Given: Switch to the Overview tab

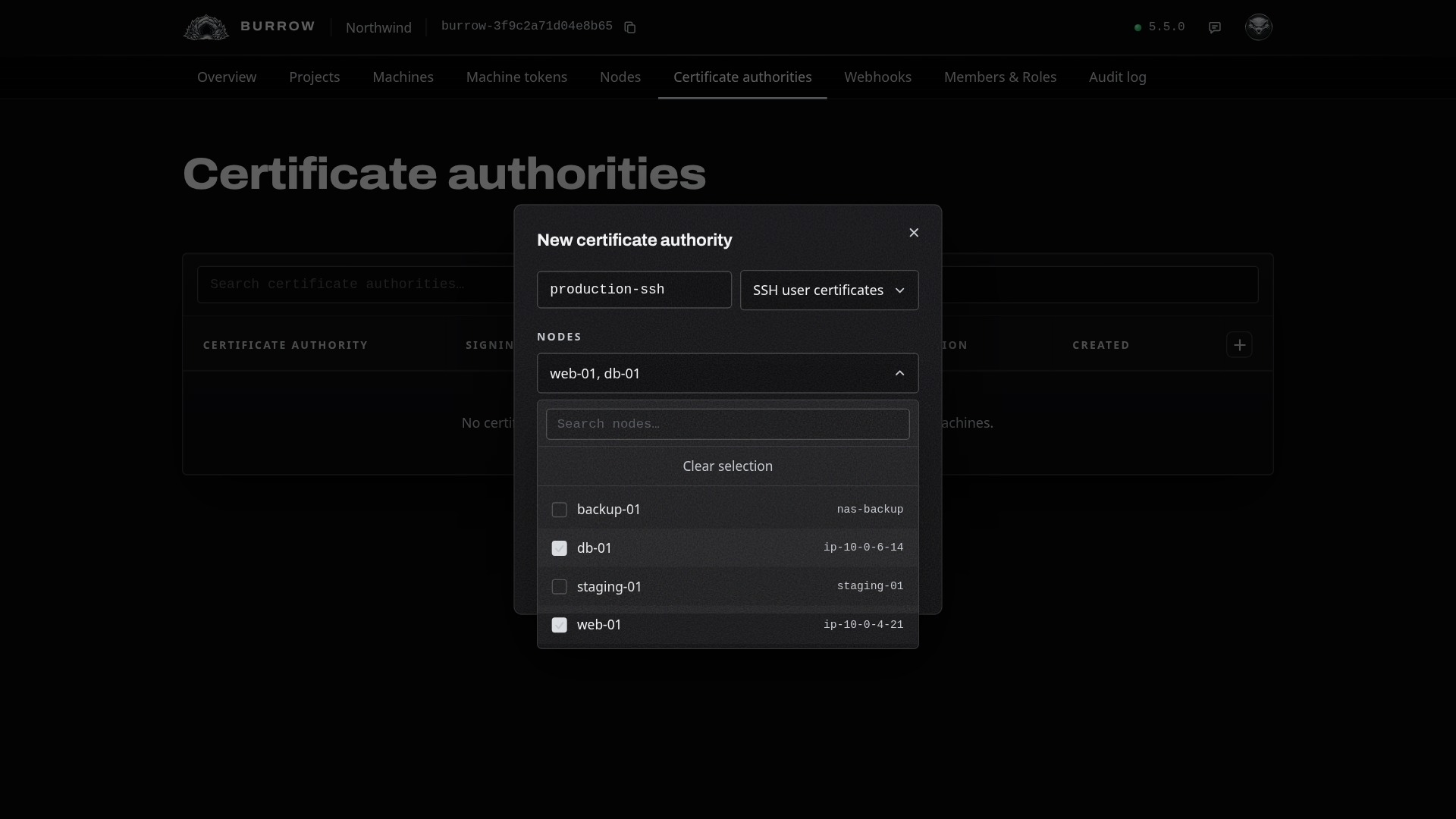Looking at the screenshot, I should 227,77.
